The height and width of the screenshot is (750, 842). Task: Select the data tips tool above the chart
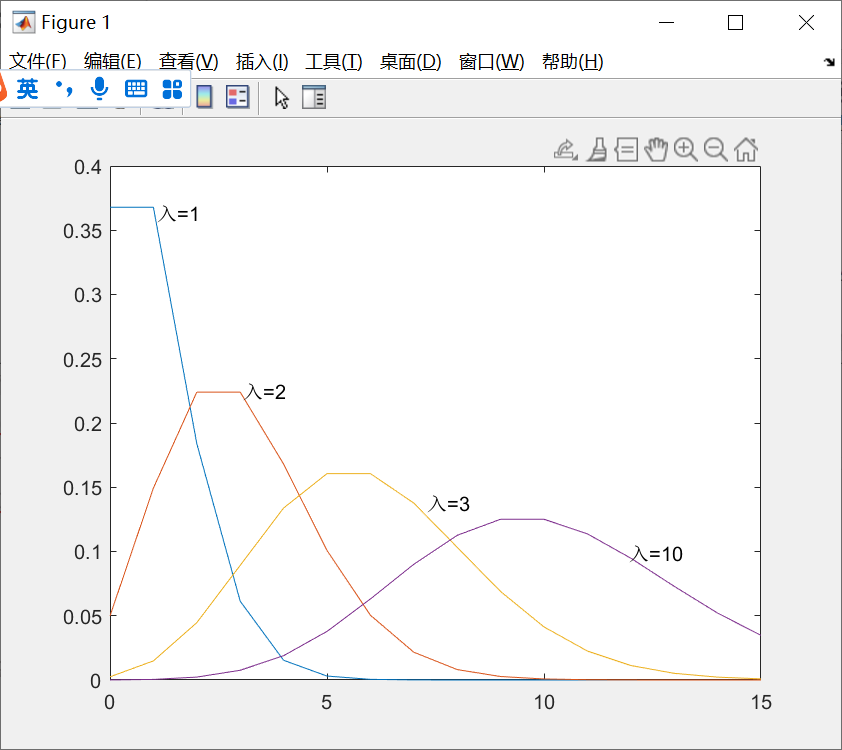[x=626, y=149]
